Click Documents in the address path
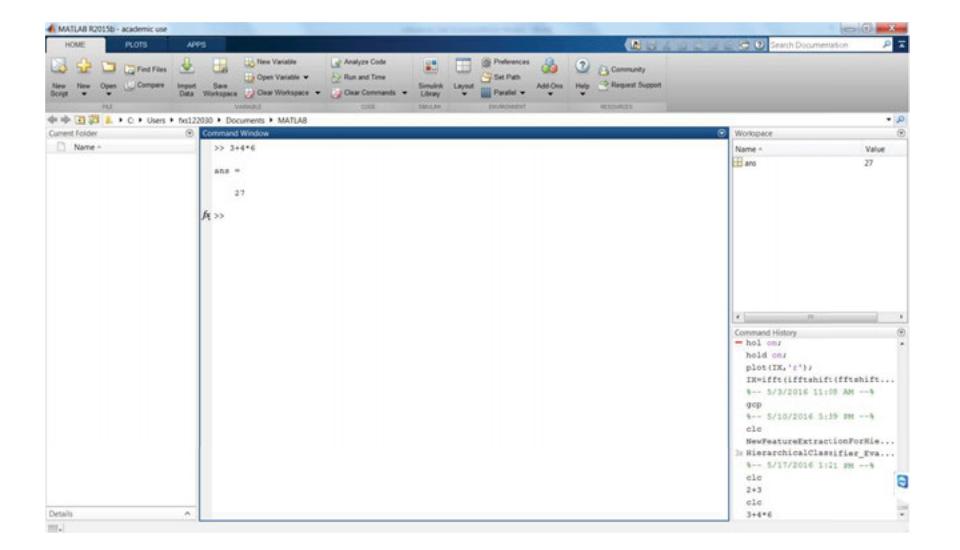The height and width of the screenshot is (550, 960). 245,121
